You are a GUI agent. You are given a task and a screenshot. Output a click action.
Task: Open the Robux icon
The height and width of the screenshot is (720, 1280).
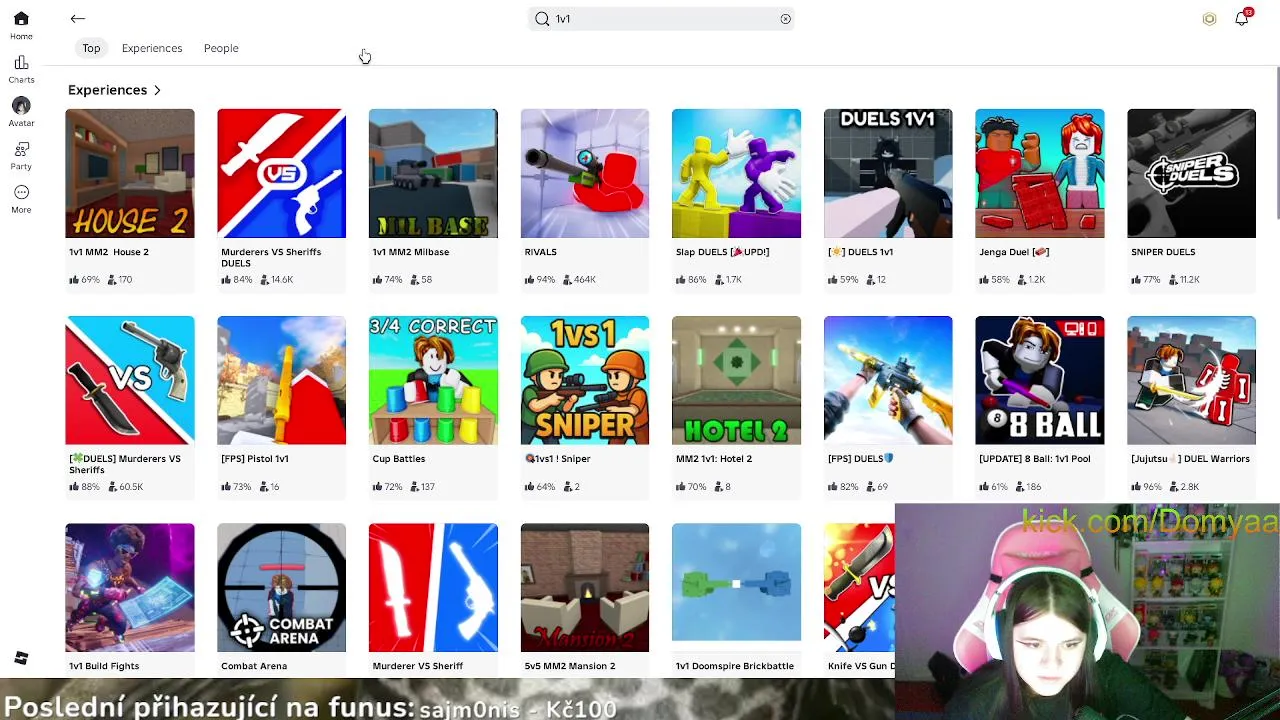(x=1209, y=18)
